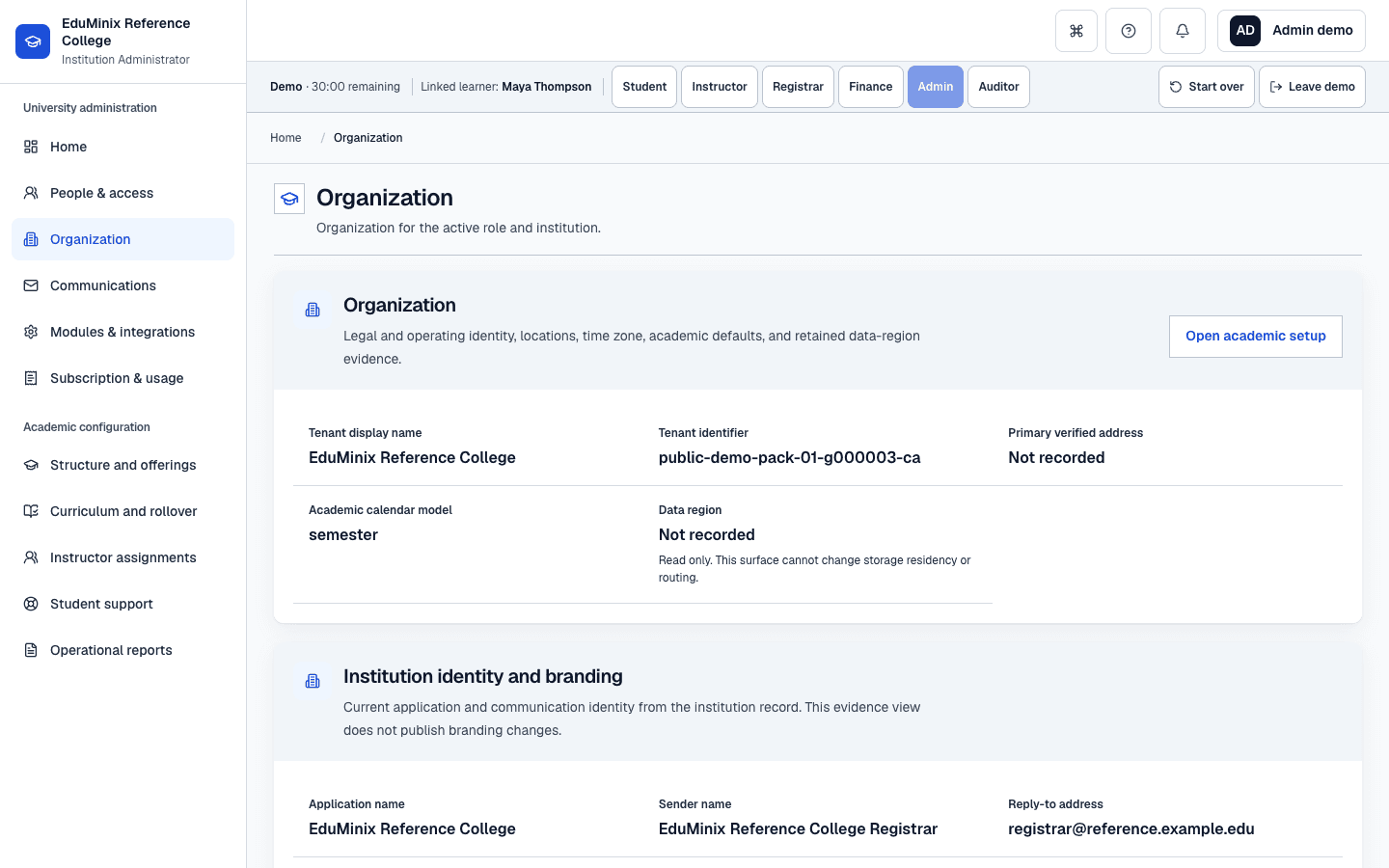Image resolution: width=1389 pixels, height=868 pixels.
Task: Switch to the Finance role tab
Action: [x=871, y=87]
